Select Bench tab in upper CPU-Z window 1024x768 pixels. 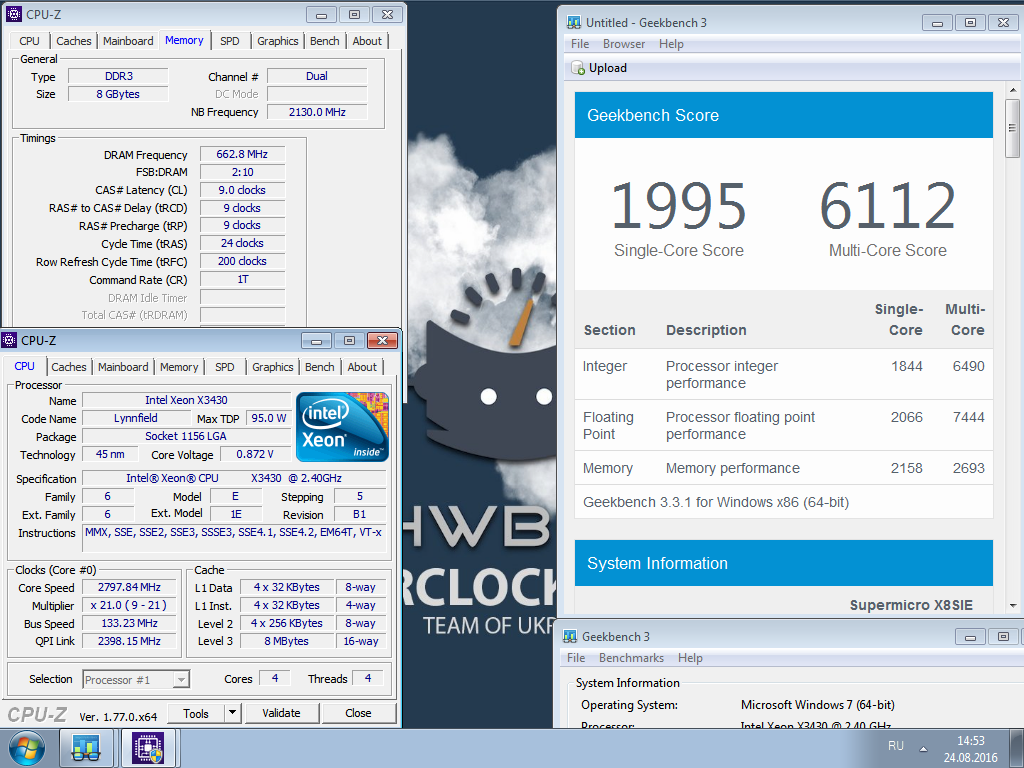pyautogui.click(x=325, y=40)
